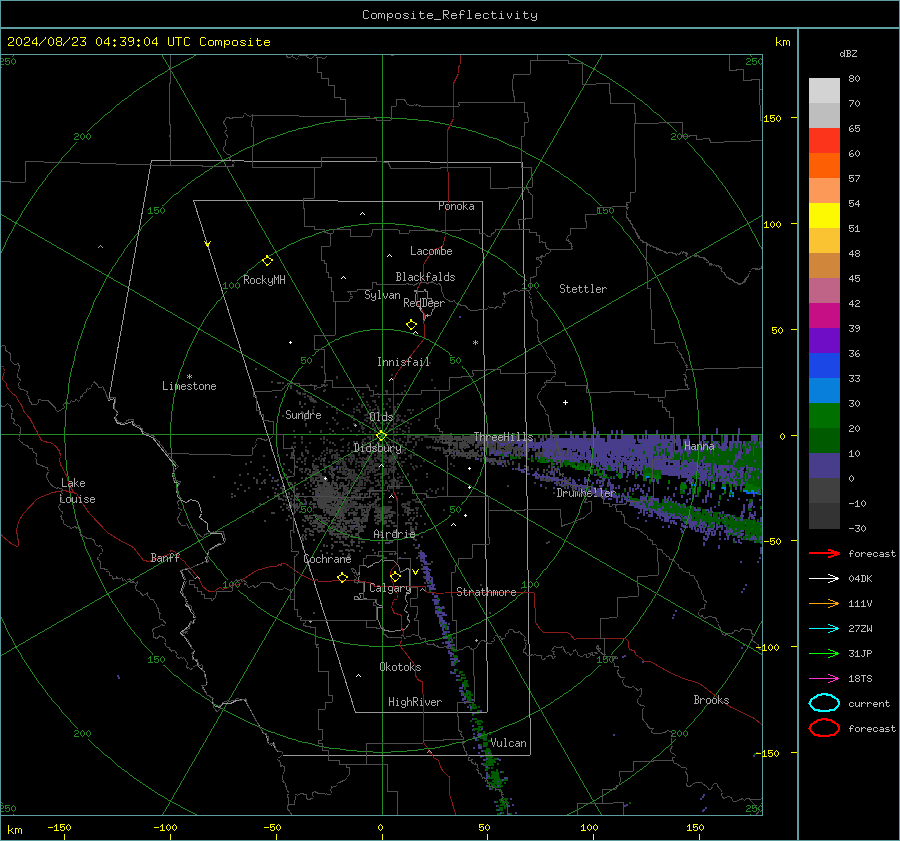Screen dimensions: 900x841
Task: Click the white plus marker south of Stettler
Action: point(565,402)
